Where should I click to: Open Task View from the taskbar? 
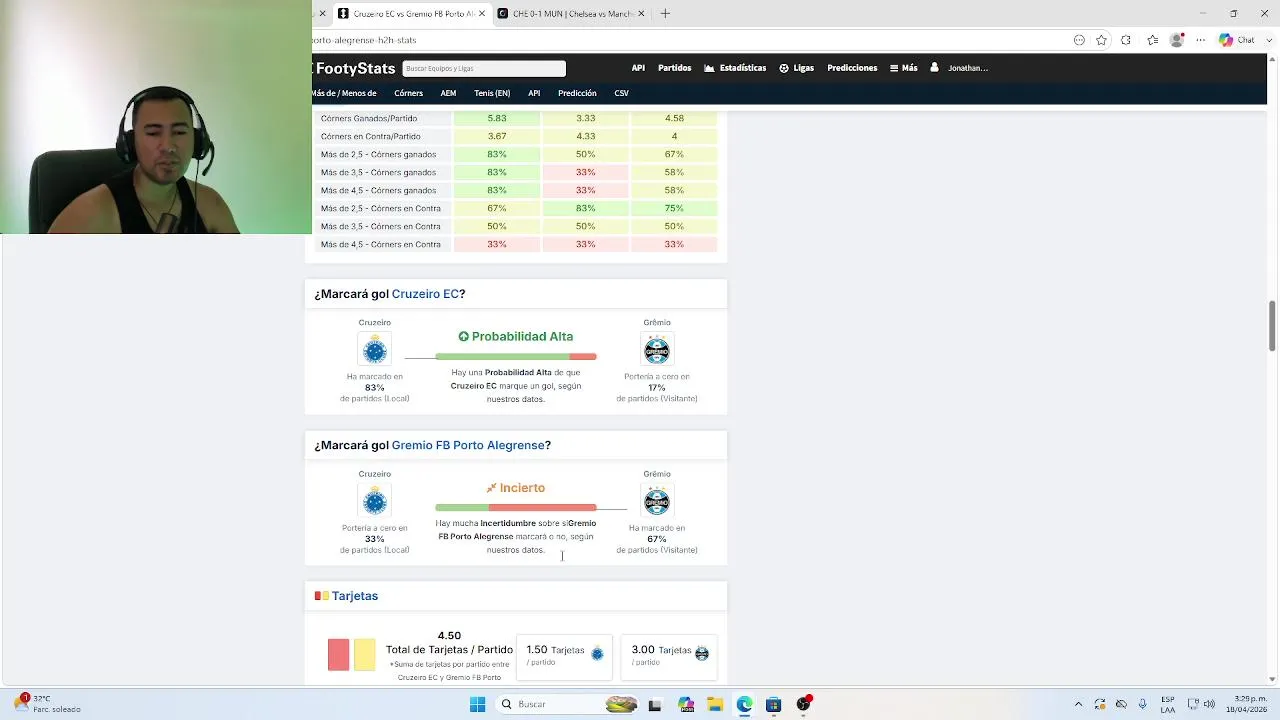pyautogui.click(x=655, y=705)
